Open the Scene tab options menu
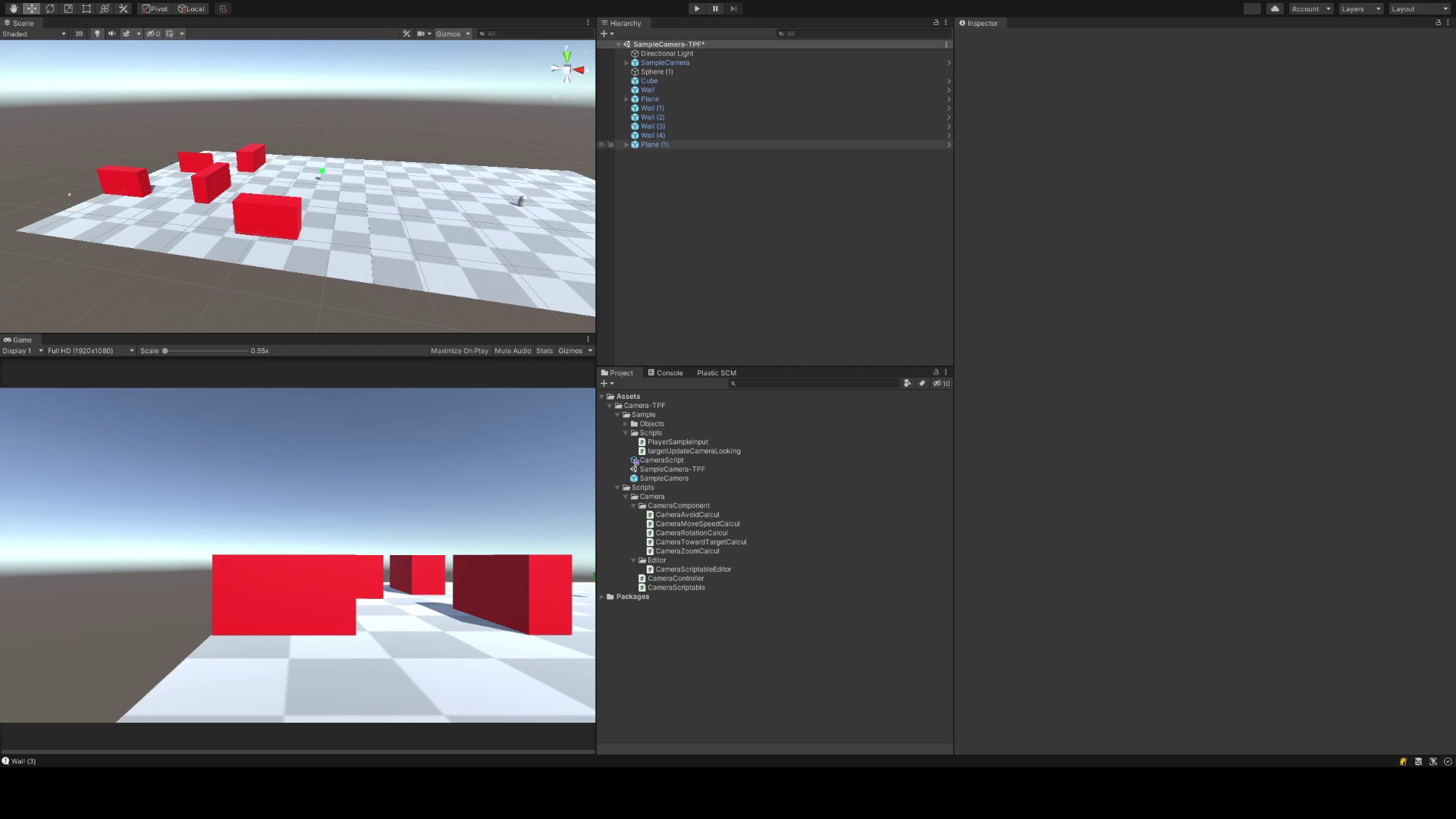Screen dimensions: 1456x819 (588, 23)
